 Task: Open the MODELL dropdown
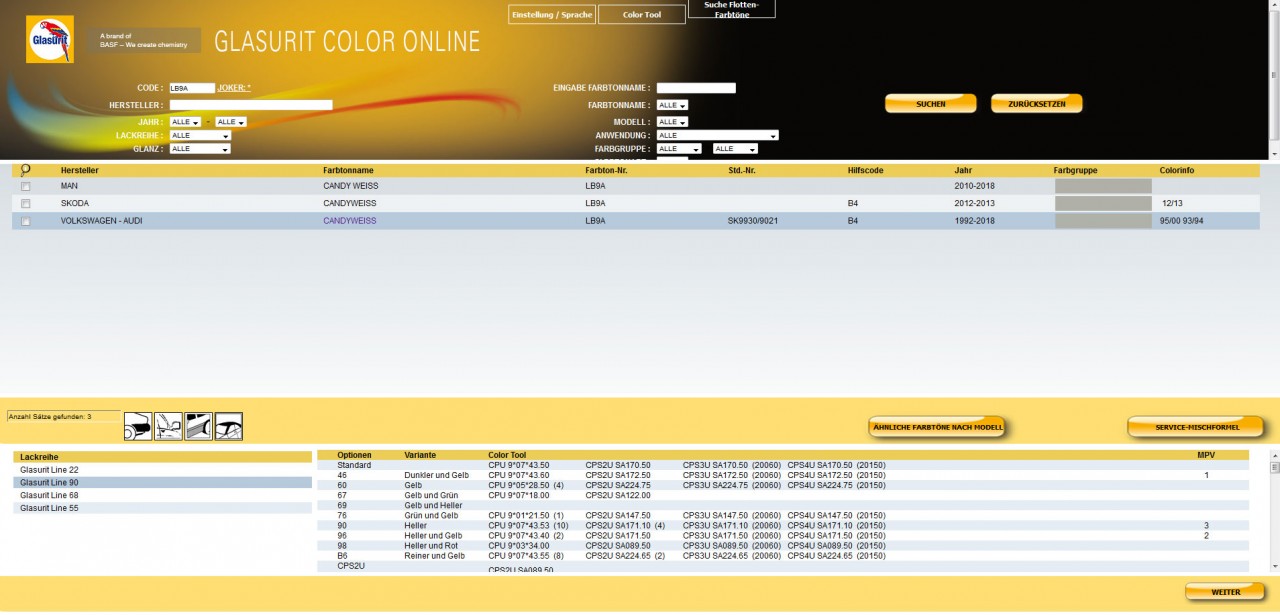click(672, 122)
